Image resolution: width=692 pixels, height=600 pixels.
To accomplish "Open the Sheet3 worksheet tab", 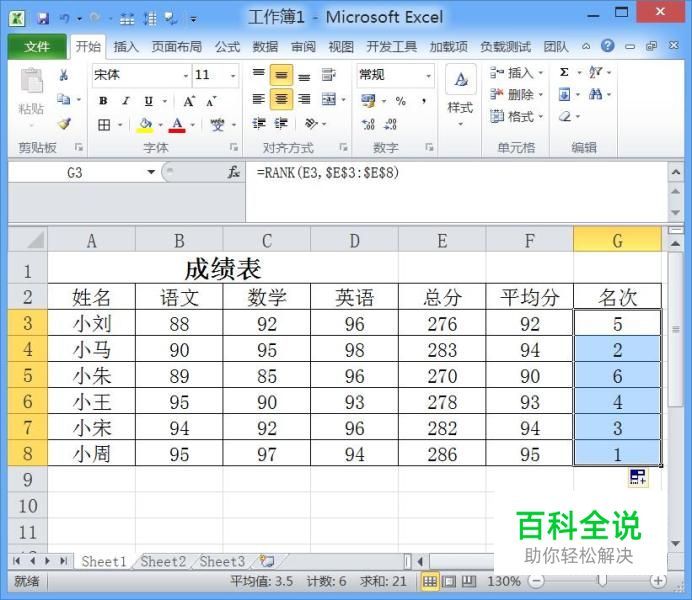I will tap(222, 561).
